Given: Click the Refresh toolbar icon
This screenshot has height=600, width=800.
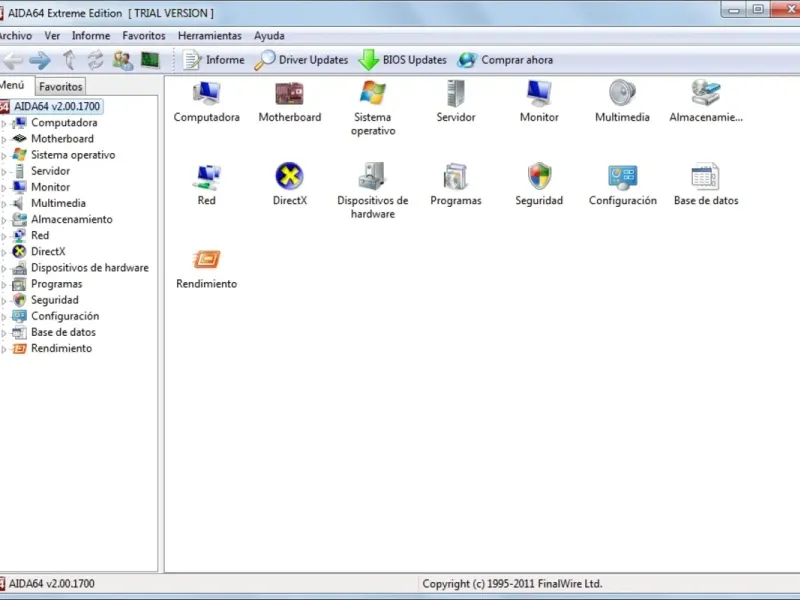Looking at the screenshot, I should pyautogui.click(x=95, y=60).
